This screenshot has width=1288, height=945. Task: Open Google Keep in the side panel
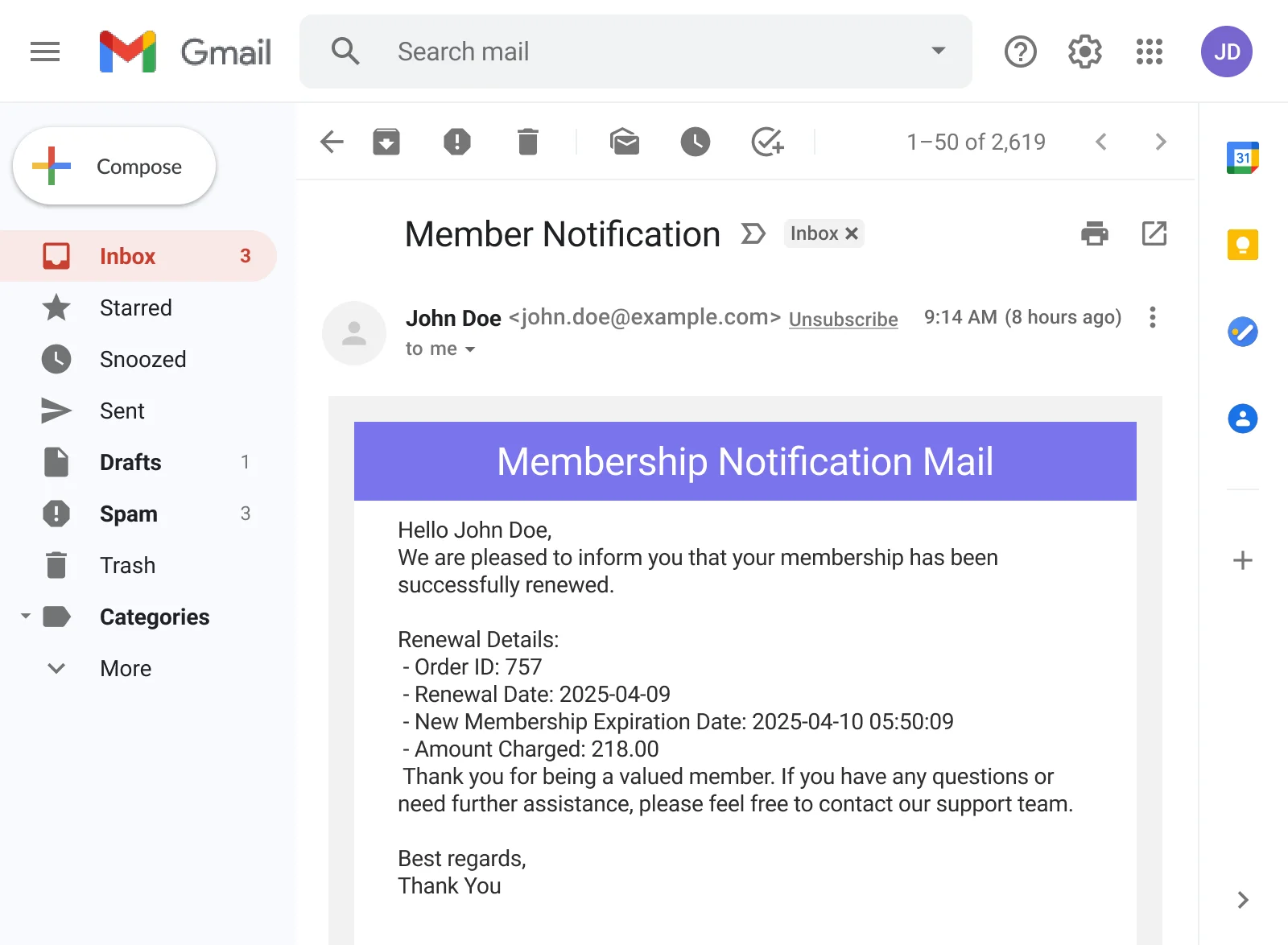(1242, 246)
